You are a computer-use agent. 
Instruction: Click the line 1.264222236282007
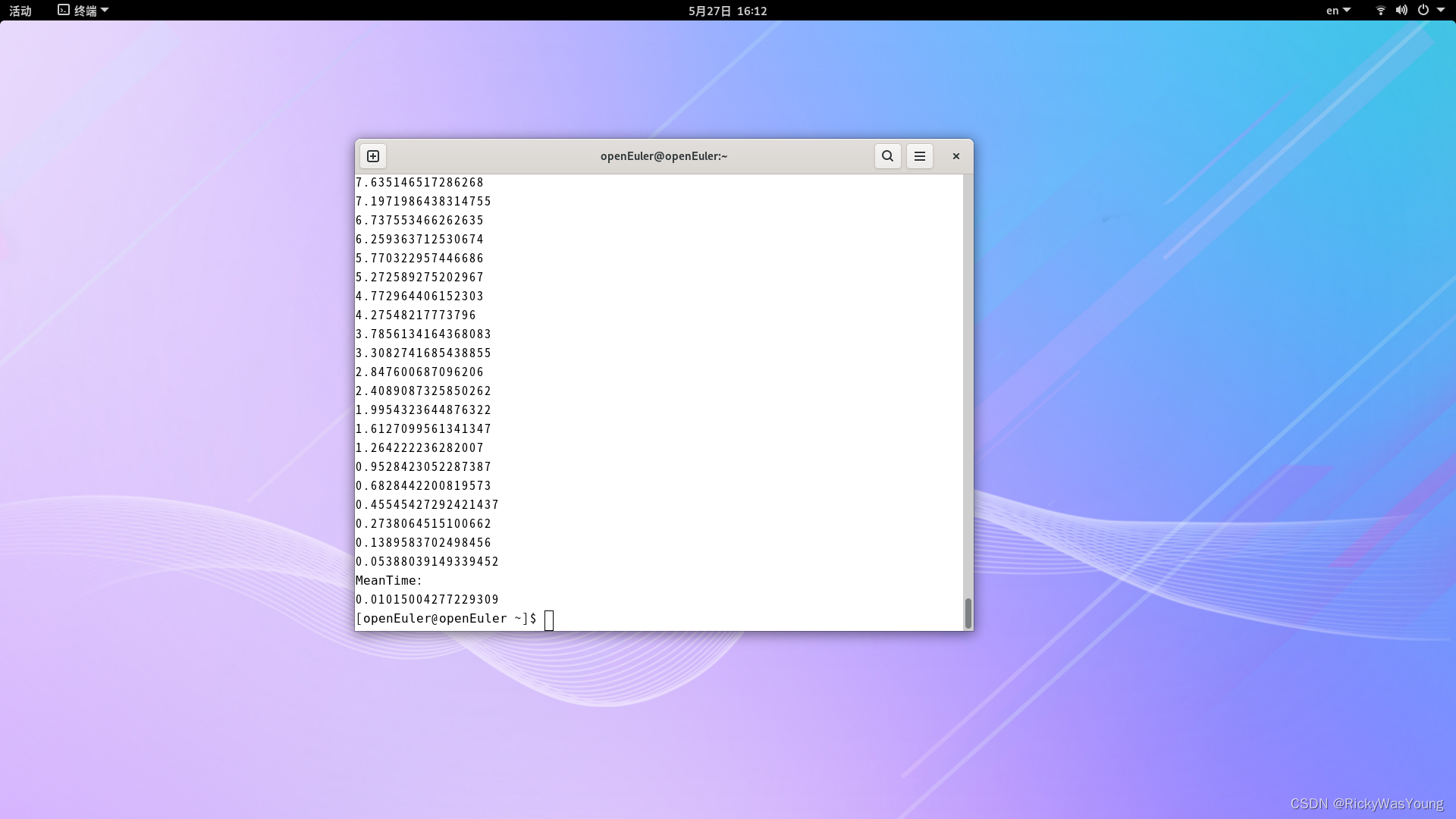419,447
